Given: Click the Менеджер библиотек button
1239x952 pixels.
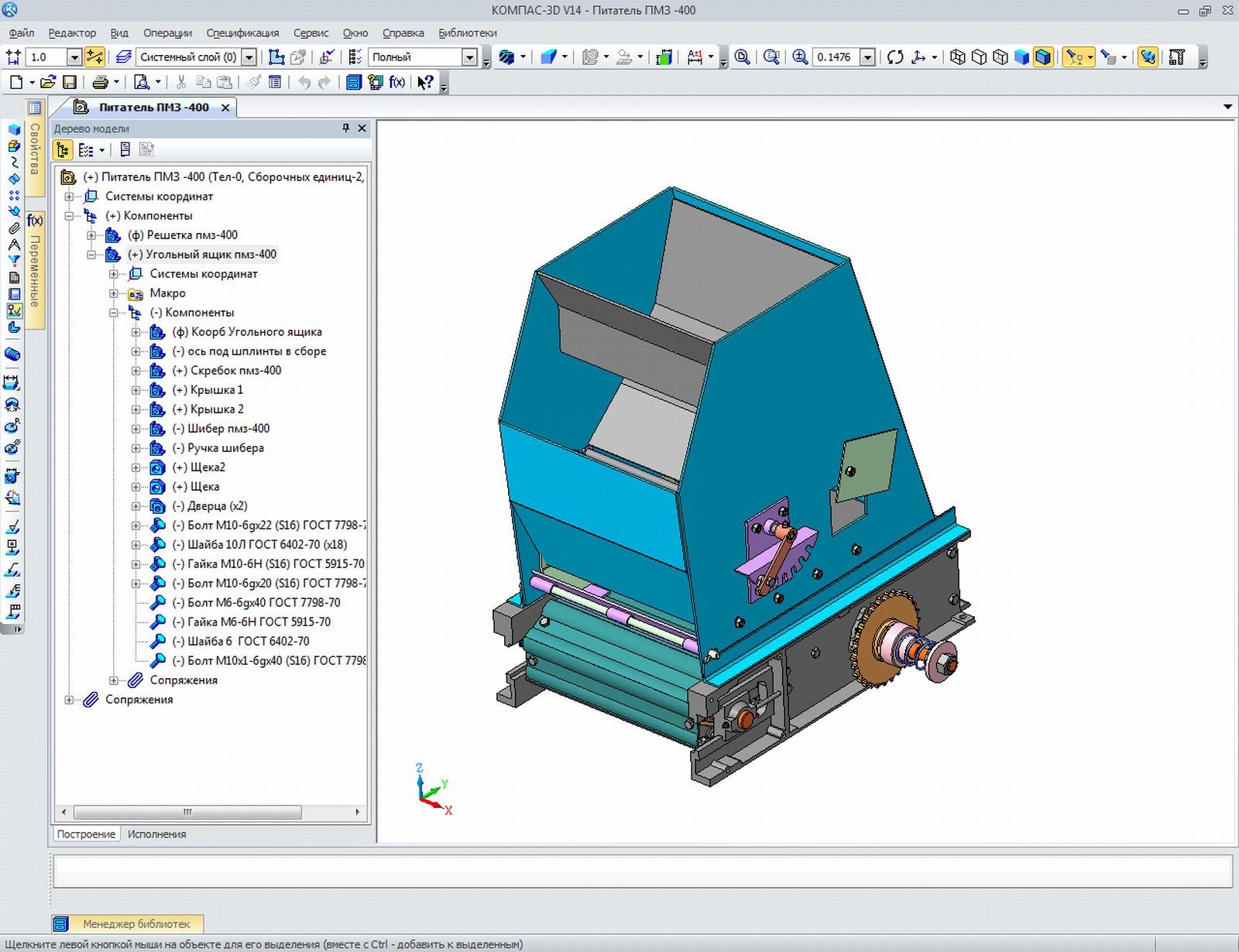Looking at the screenshot, I should 128,924.
